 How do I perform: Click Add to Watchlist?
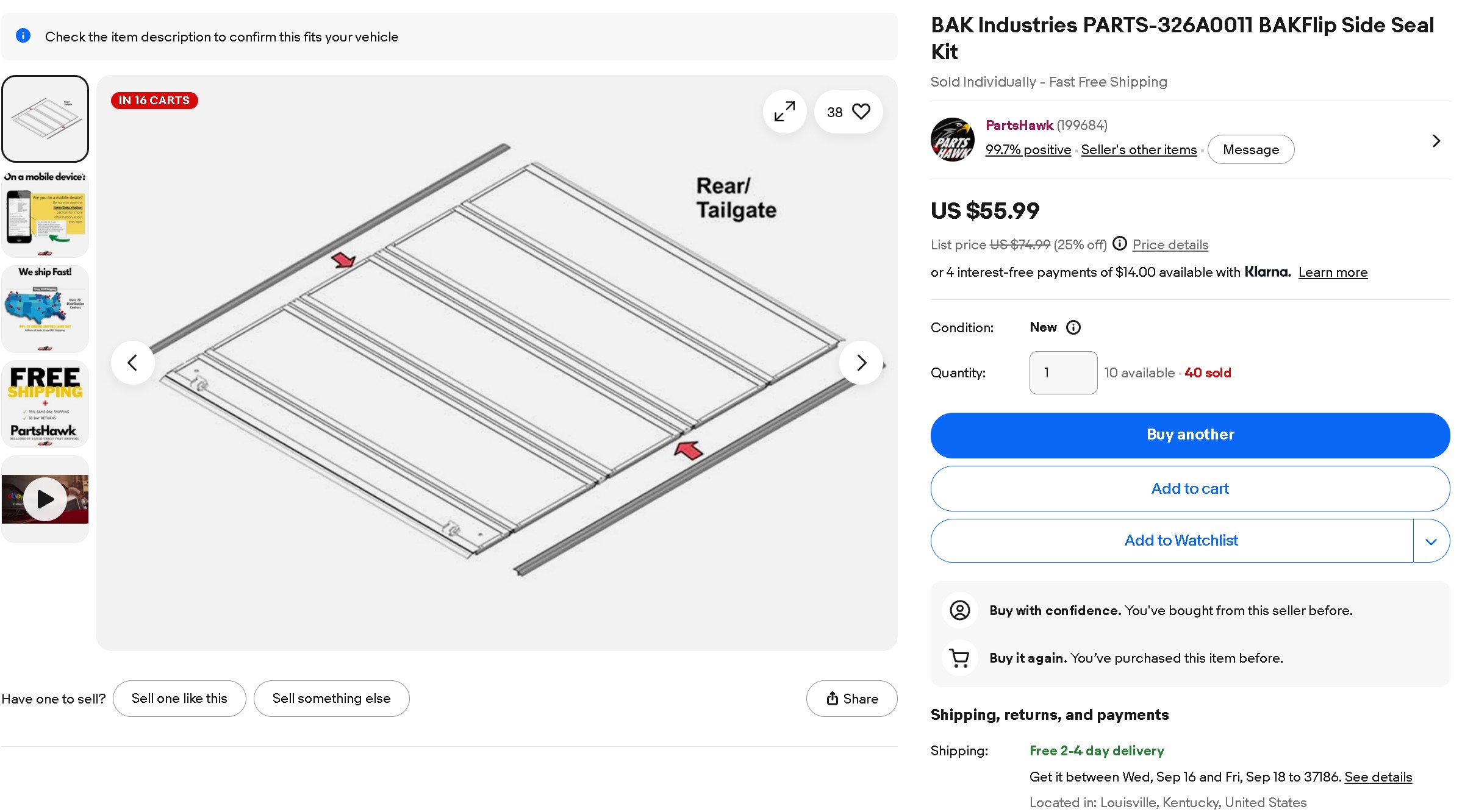(1172, 541)
